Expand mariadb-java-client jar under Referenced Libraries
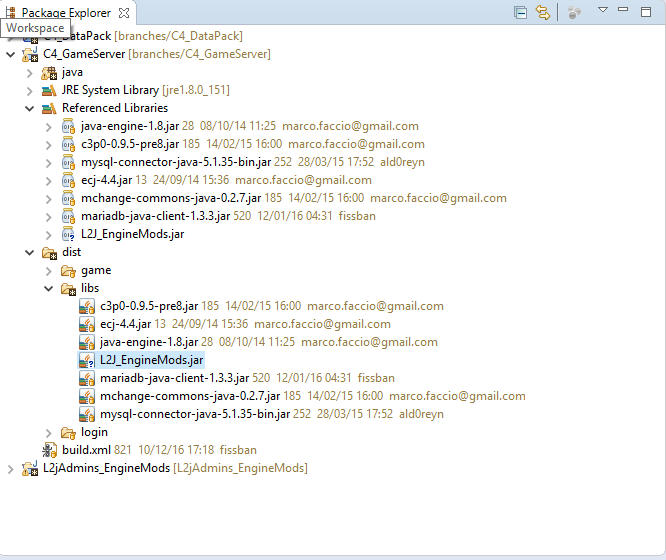This screenshot has width=666, height=560. [x=48, y=217]
